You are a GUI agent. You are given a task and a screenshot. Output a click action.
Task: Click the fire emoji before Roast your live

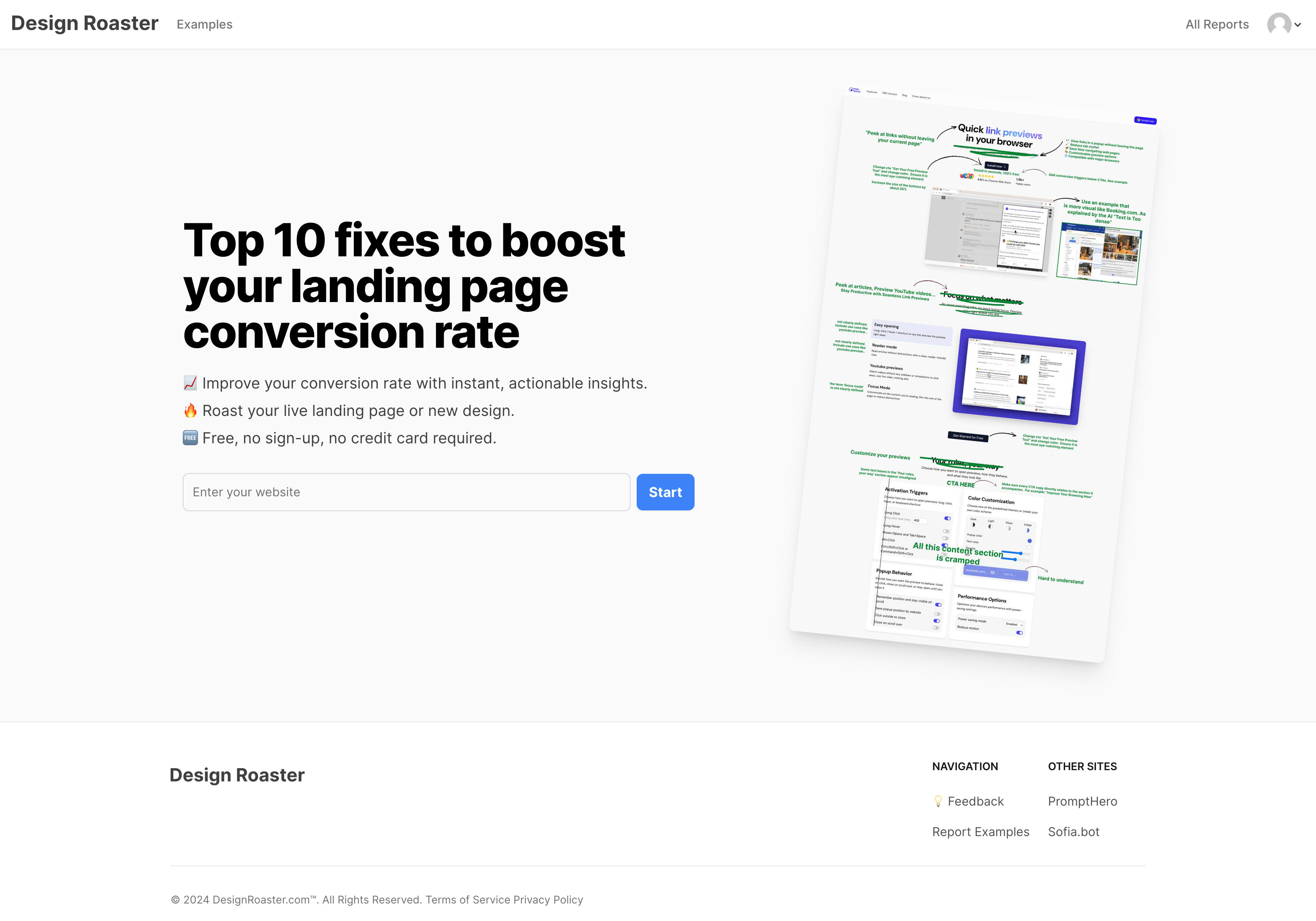pyautogui.click(x=190, y=411)
